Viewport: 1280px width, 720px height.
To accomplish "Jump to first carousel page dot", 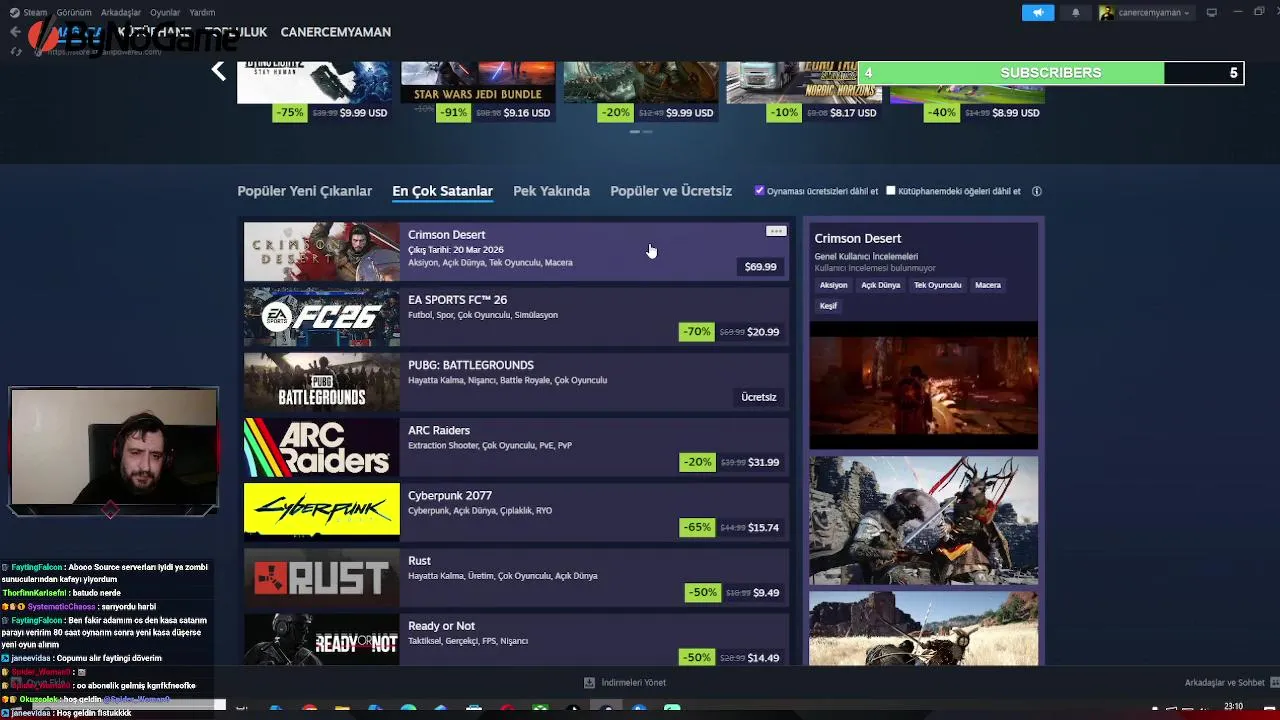I will click(635, 131).
